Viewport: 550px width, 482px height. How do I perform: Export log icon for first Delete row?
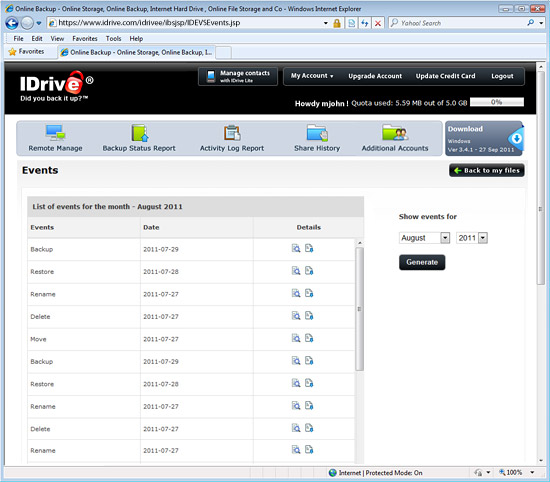coord(309,316)
